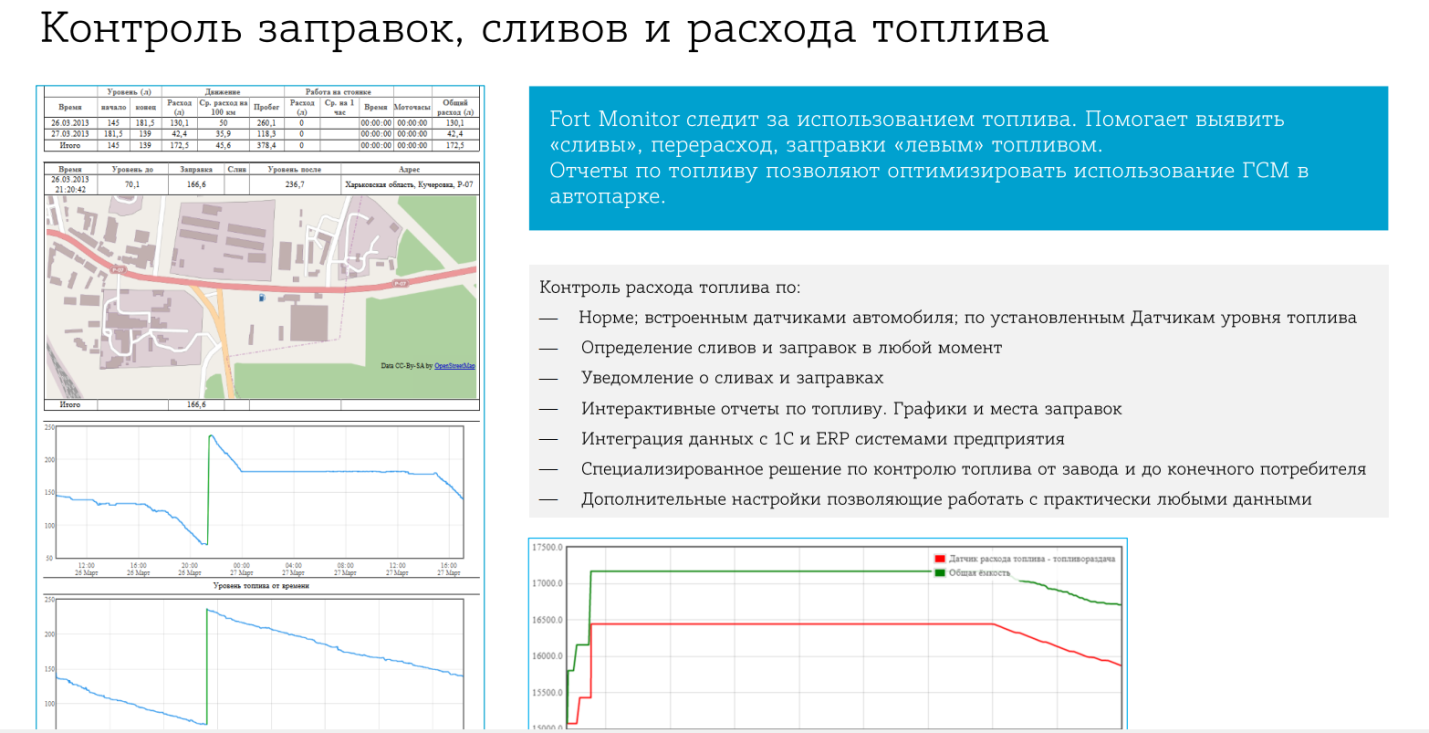1429x733 pixels.
Task: Select bullet 'Дополнительные настройки позволяющие работать'
Action: pyautogui.click(x=946, y=499)
